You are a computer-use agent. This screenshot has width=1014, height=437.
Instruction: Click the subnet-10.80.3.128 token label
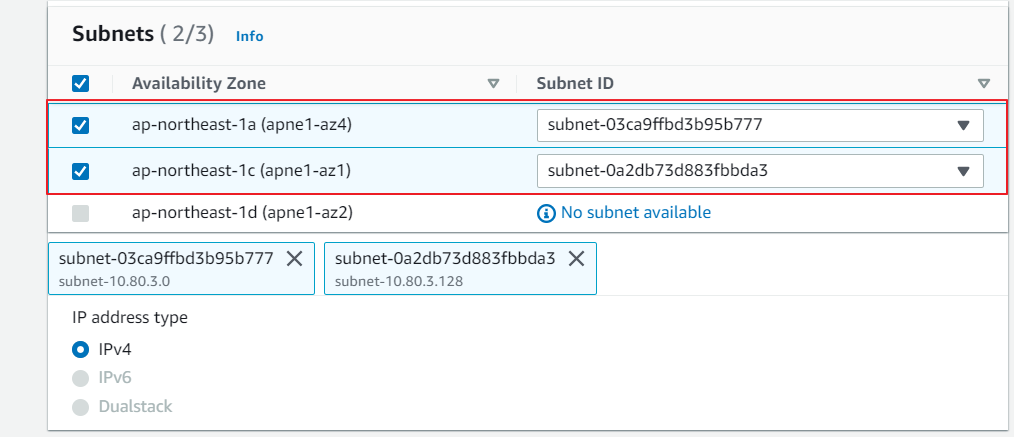[399, 281]
